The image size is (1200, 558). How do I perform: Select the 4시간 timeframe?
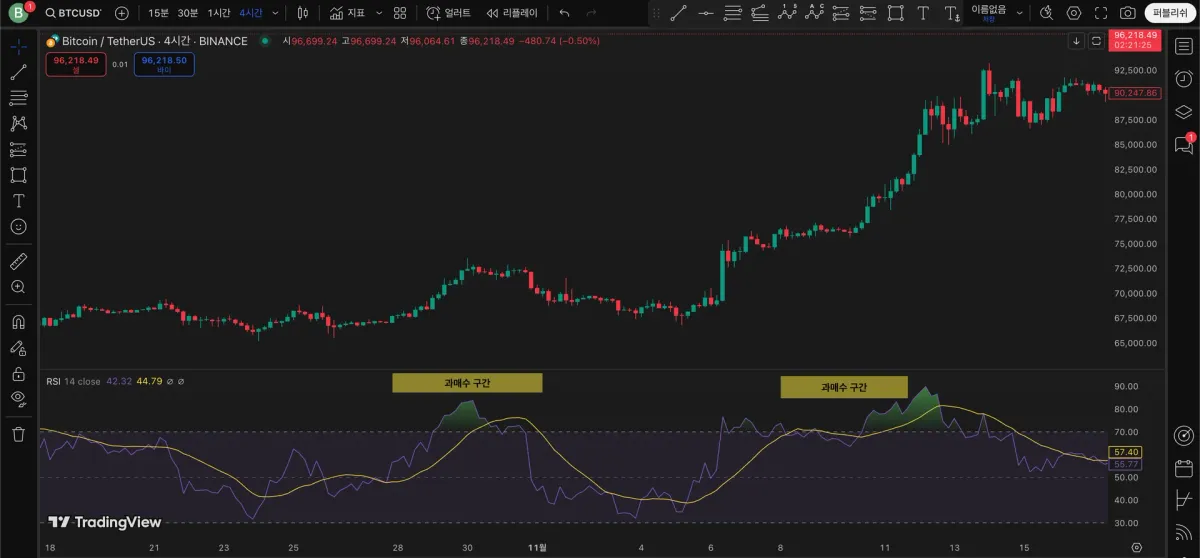point(251,14)
